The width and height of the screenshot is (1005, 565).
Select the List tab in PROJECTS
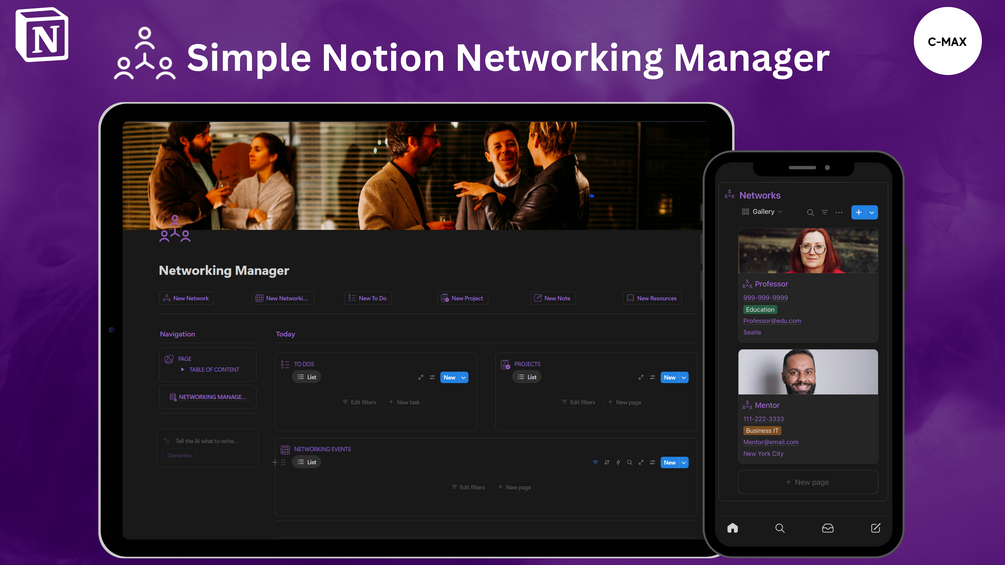pyautogui.click(x=527, y=377)
